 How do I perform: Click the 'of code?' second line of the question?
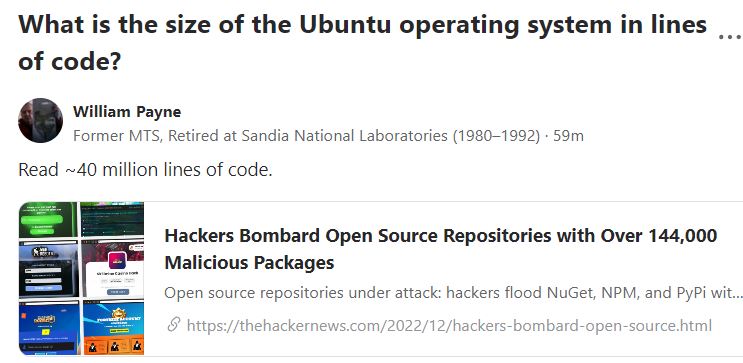(x=70, y=62)
